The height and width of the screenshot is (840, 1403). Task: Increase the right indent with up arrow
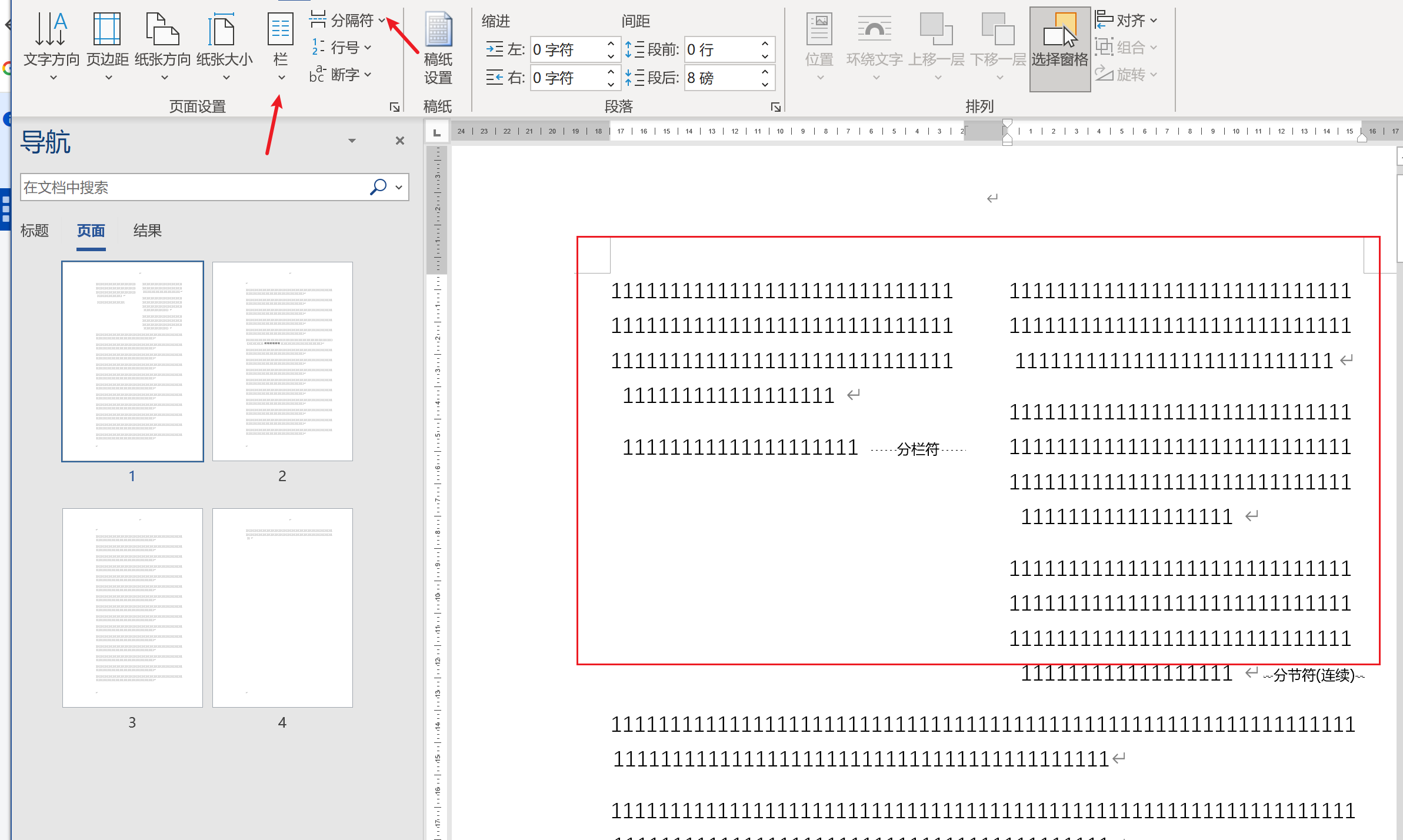tap(611, 71)
